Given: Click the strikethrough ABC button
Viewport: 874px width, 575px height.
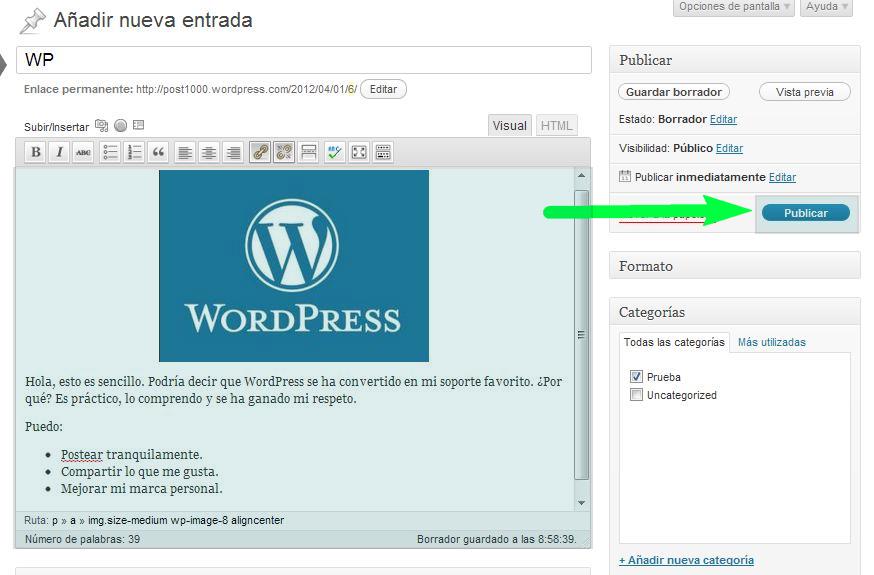Looking at the screenshot, I should click(x=84, y=152).
